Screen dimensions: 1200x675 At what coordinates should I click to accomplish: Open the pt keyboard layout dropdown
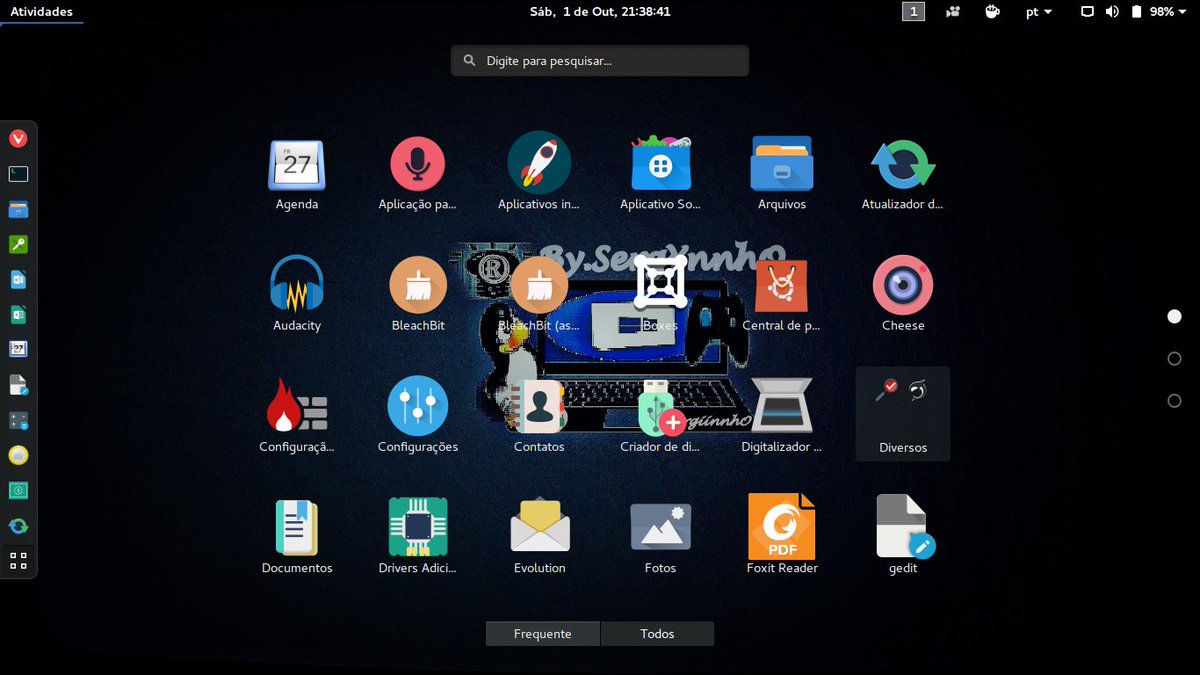pyautogui.click(x=1038, y=12)
